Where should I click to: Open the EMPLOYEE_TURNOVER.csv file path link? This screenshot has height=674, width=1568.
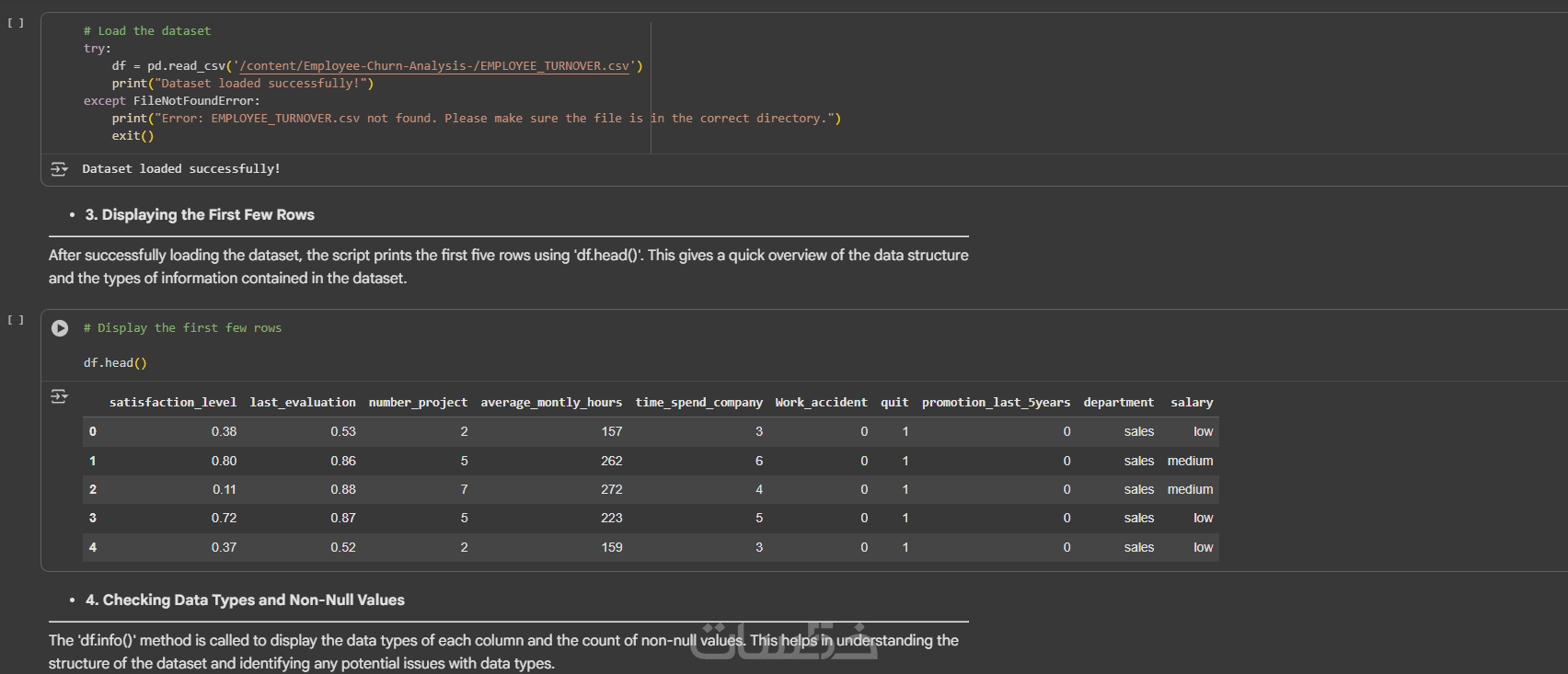[434, 66]
